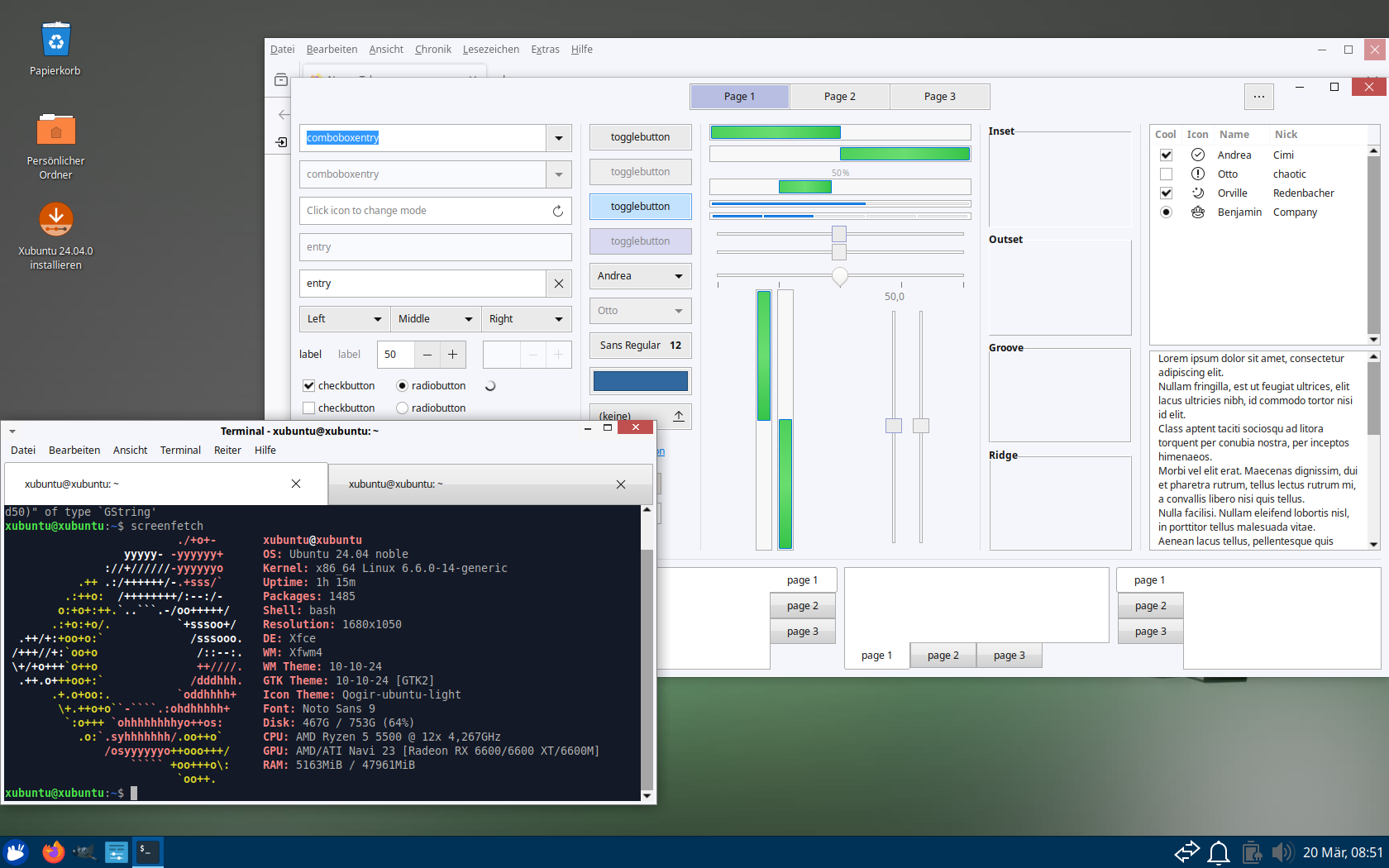This screenshot has width=1389, height=868.
Task: Open the Andrea combo box
Action: [x=640, y=276]
